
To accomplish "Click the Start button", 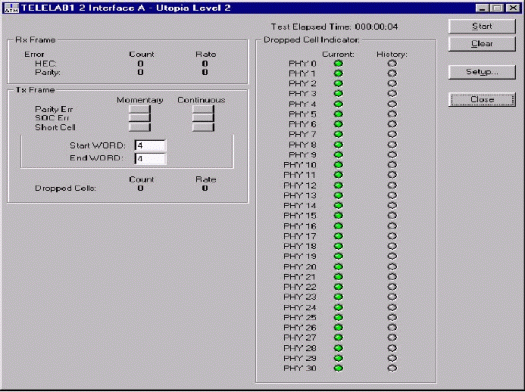I will [482, 26].
